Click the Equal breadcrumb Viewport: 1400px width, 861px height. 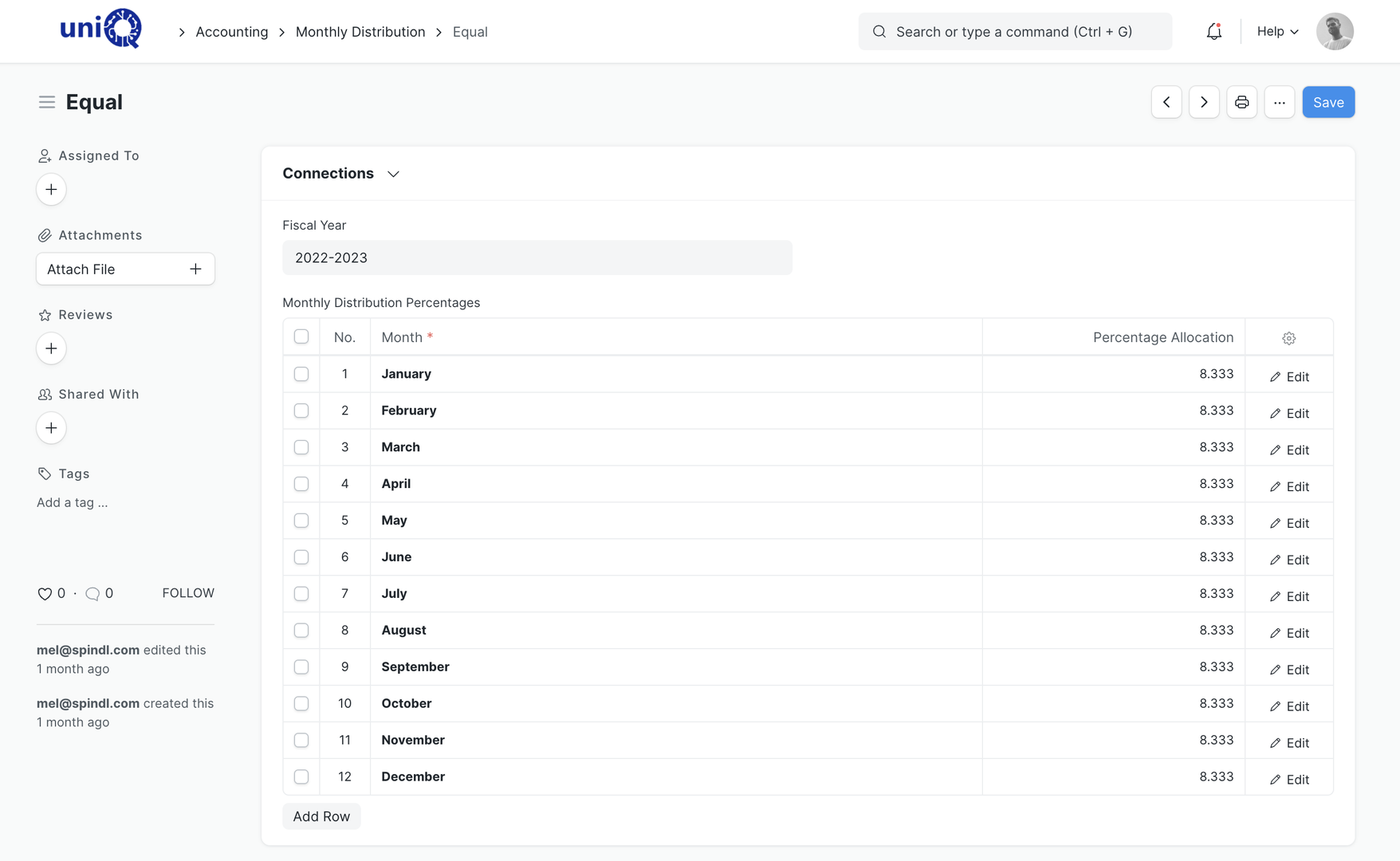pyautogui.click(x=470, y=32)
